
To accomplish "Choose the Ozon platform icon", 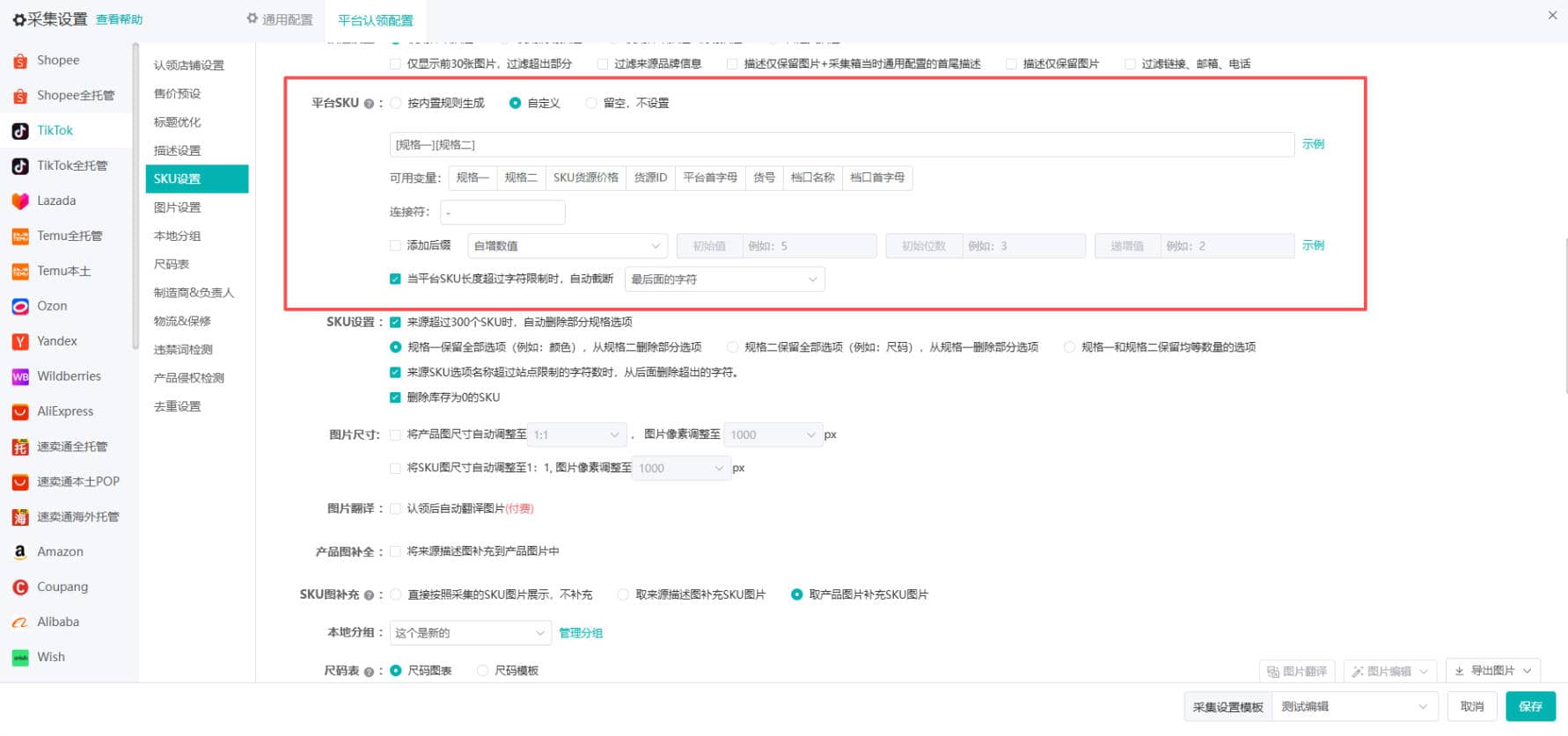I will [20, 307].
